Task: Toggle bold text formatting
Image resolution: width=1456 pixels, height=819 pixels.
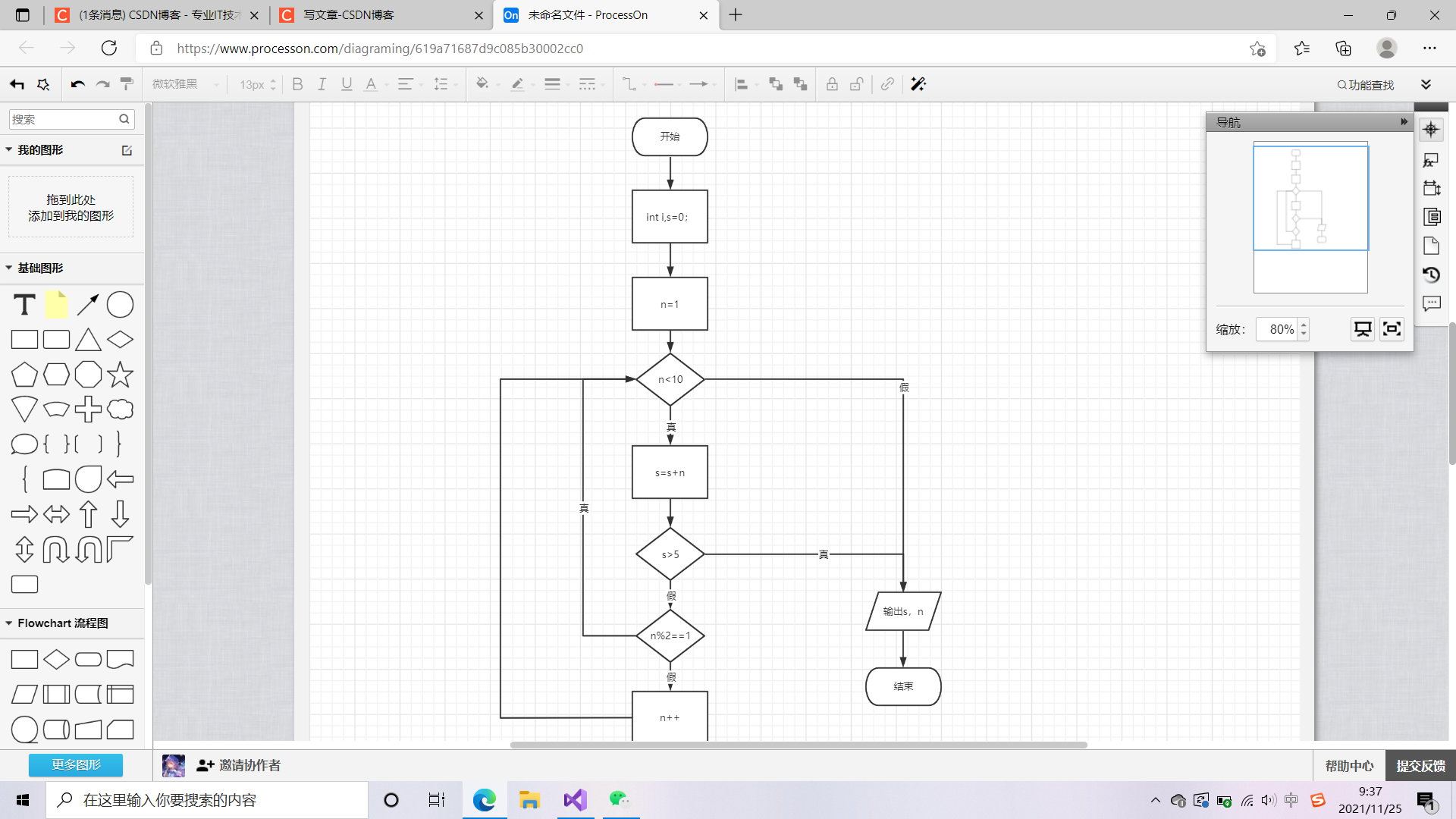Action: tap(297, 84)
